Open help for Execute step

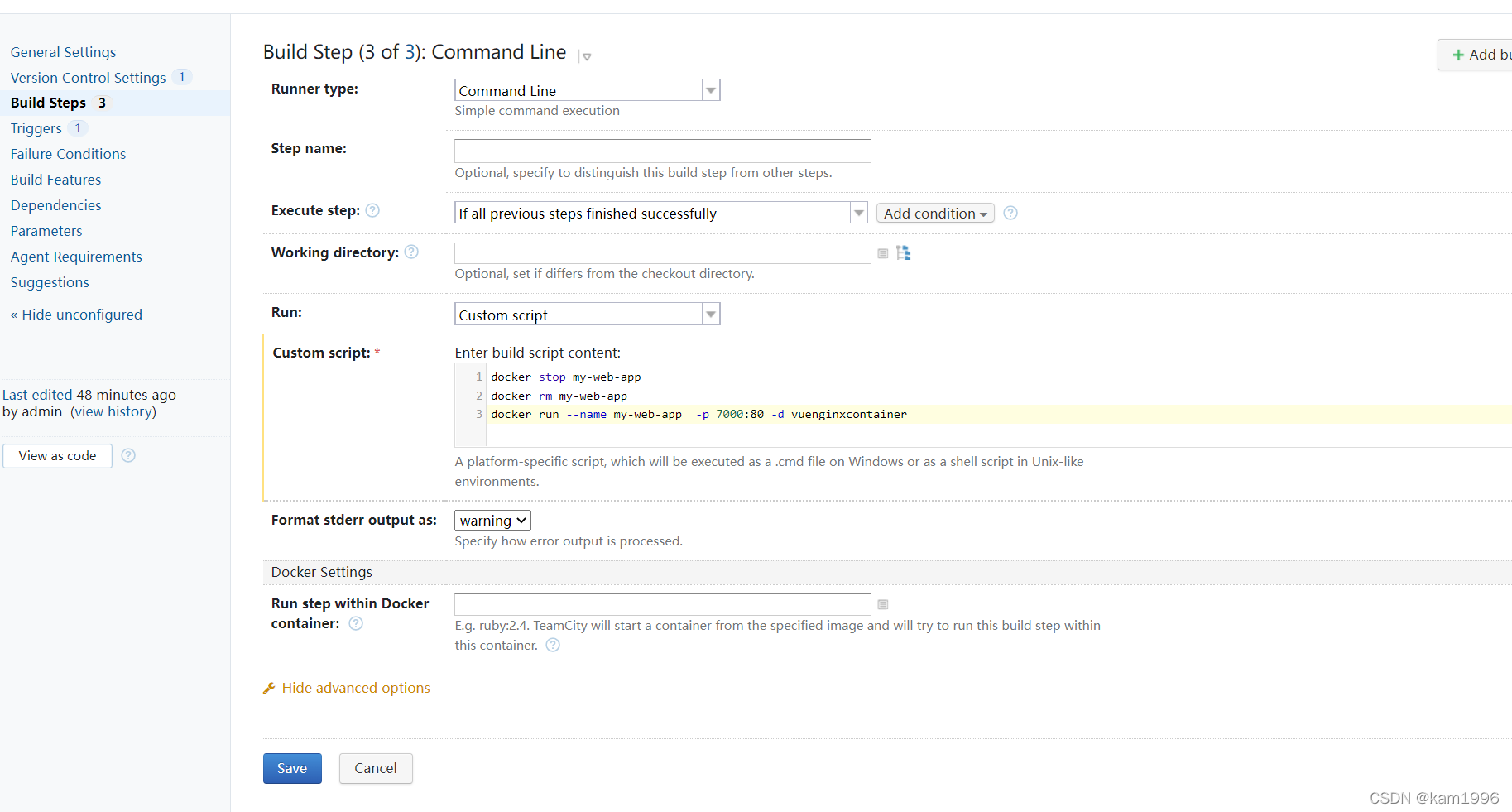tap(372, 210)
